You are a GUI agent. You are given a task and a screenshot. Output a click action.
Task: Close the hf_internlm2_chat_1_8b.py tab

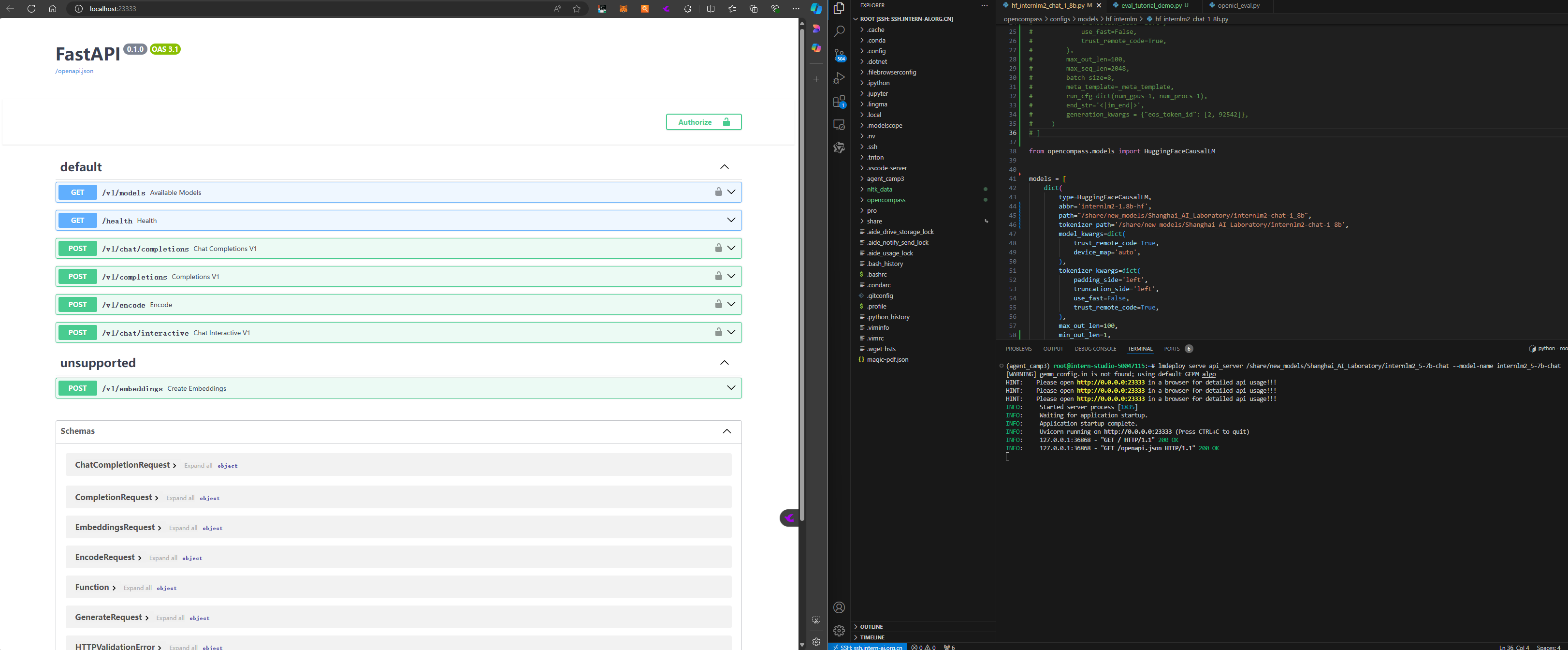click(x=1099, y=5)
